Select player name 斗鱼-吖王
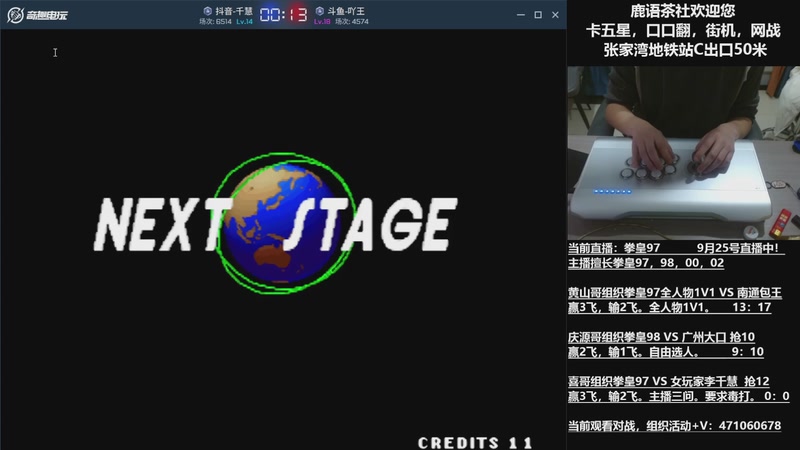This screenshot has width=800, height=450. [346, 11]
